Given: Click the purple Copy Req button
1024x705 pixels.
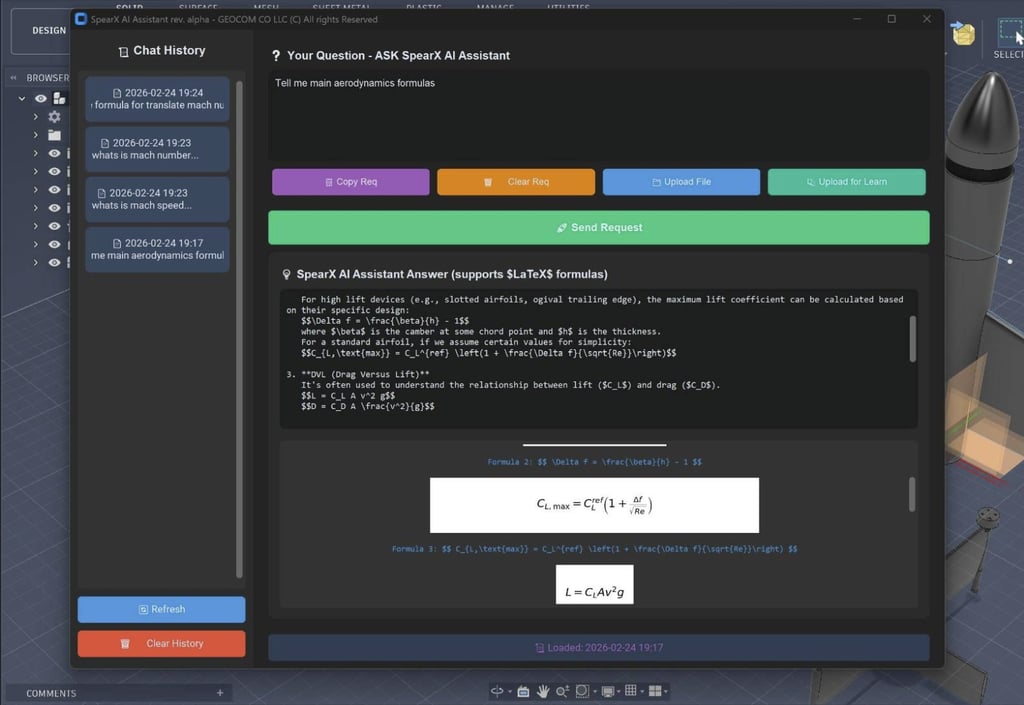Looking at the screenshot, I should (351, 182).
